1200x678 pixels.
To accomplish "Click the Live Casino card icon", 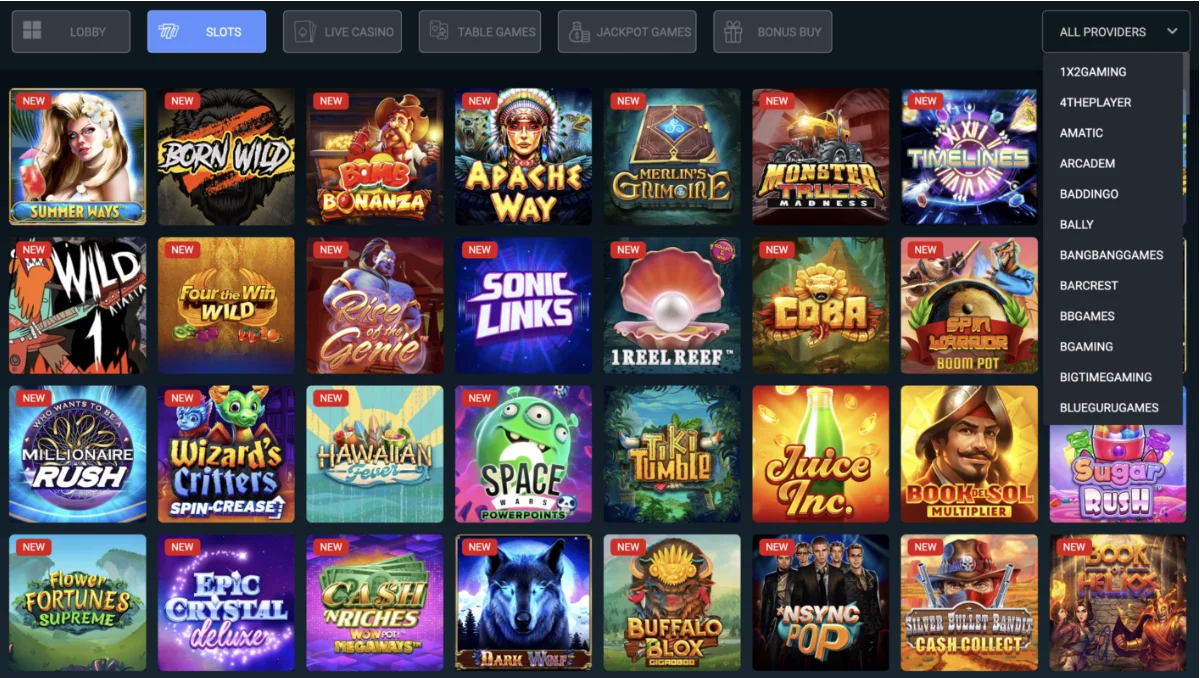I will [x=304, y=32].
